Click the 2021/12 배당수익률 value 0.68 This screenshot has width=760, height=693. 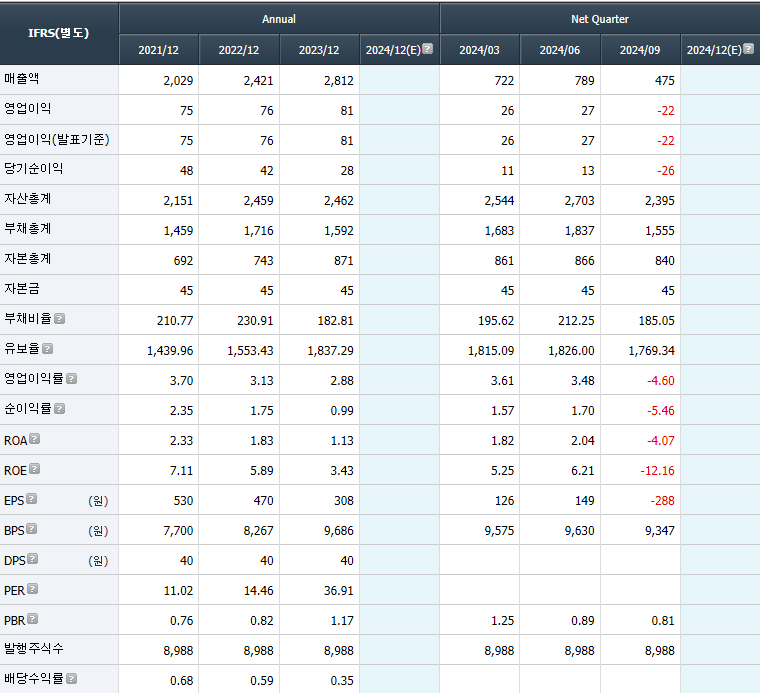tap(181, 681)
